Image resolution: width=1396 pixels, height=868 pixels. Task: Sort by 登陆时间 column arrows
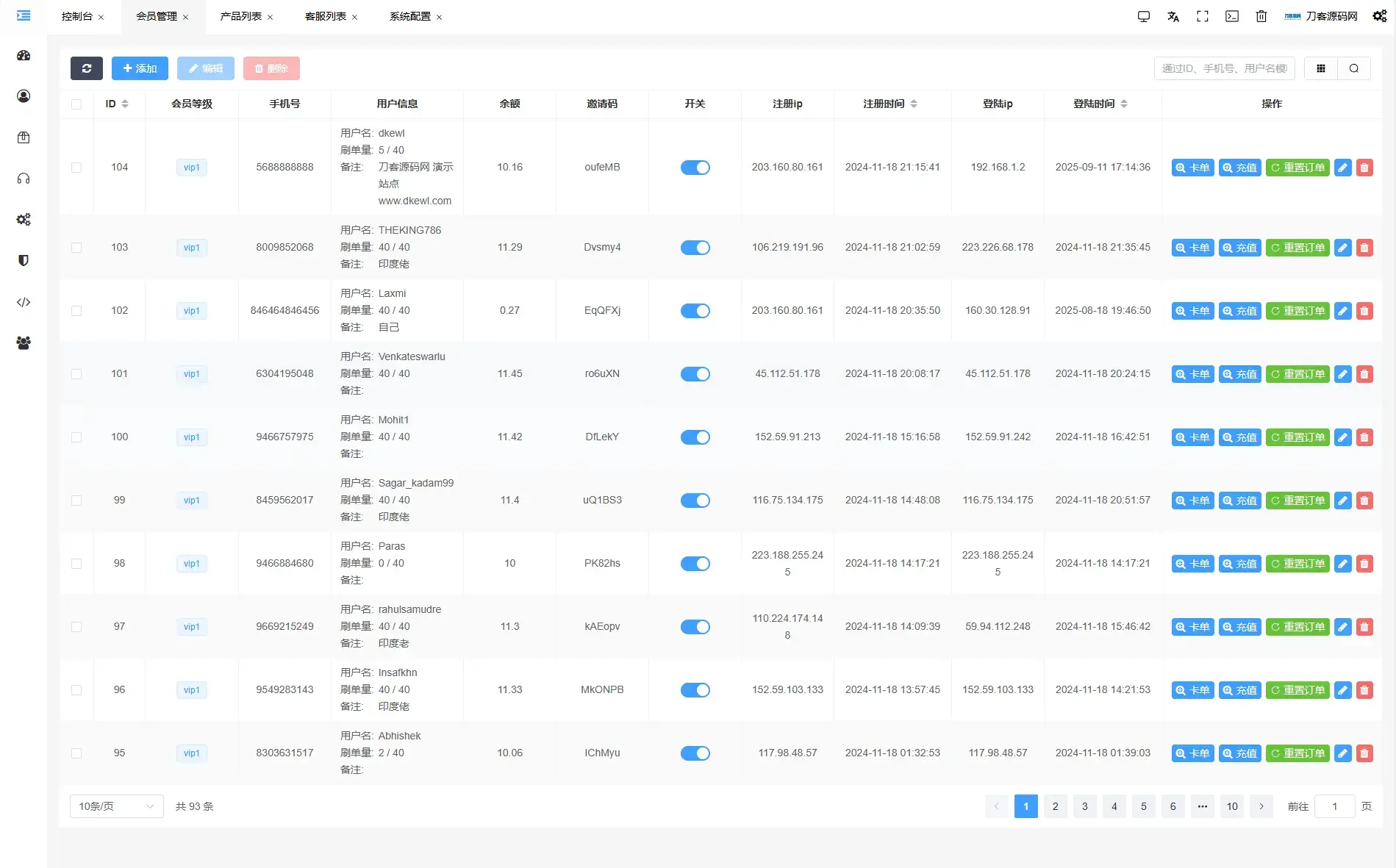(1124, 104)
